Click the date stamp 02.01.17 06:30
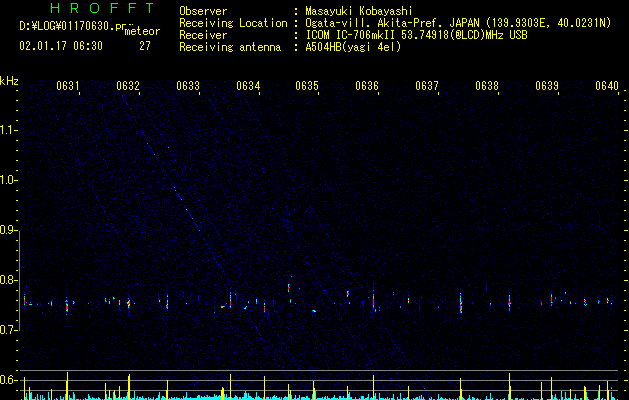 (61, 46)
